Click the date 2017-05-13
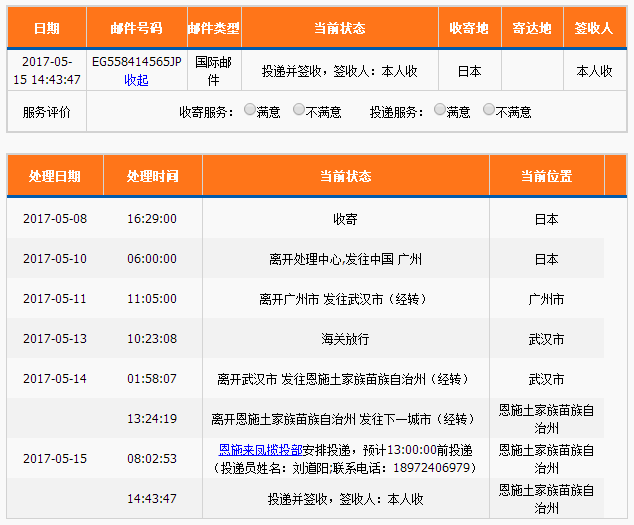 click(x=55, y=339)
